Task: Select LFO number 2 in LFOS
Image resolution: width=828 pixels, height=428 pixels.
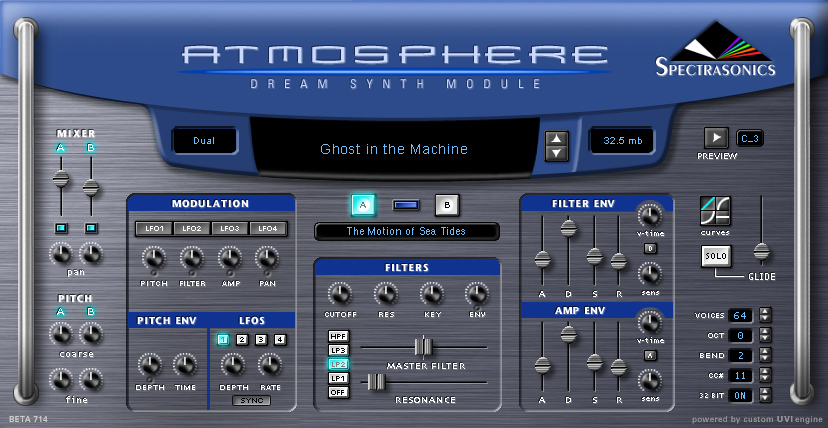Action: pyautogui.click(x=242, y=340)
